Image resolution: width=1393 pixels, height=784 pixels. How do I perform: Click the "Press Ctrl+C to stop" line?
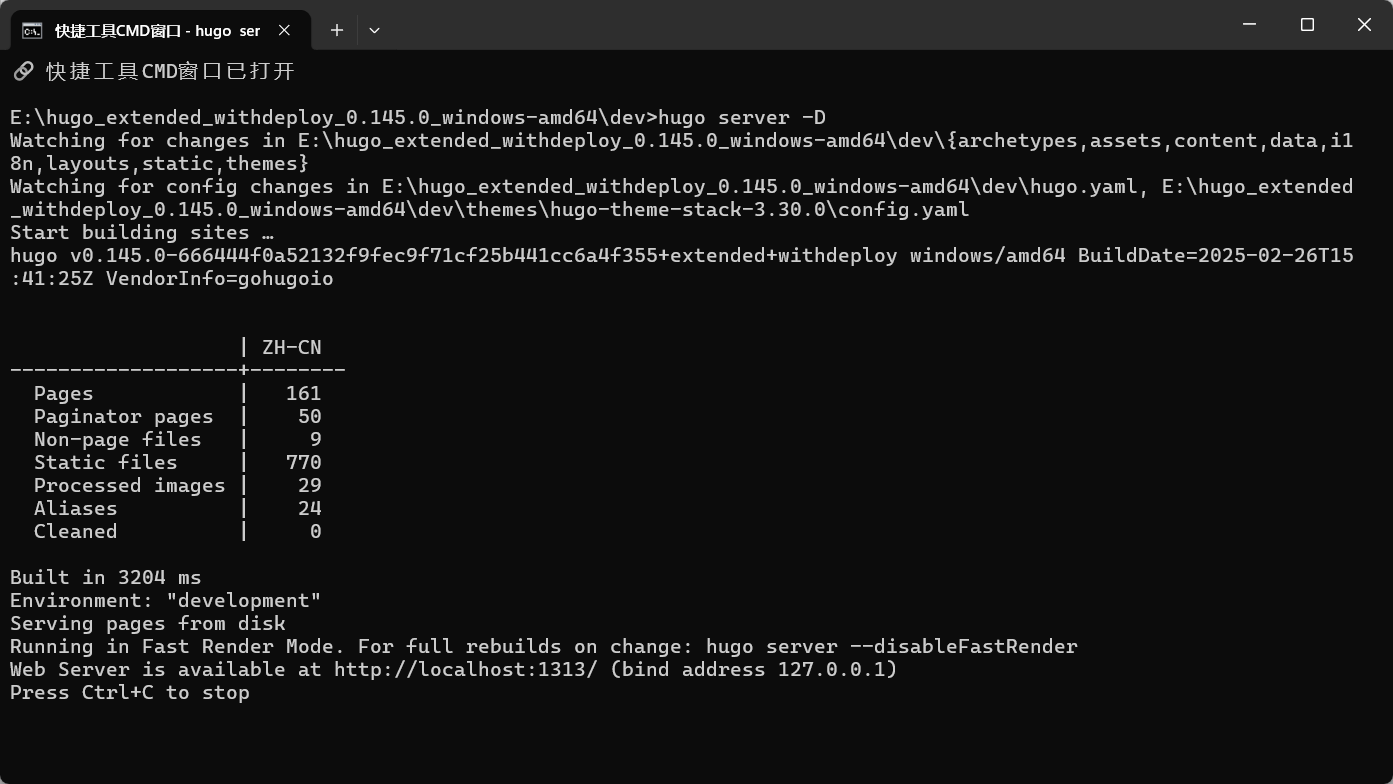130,693
